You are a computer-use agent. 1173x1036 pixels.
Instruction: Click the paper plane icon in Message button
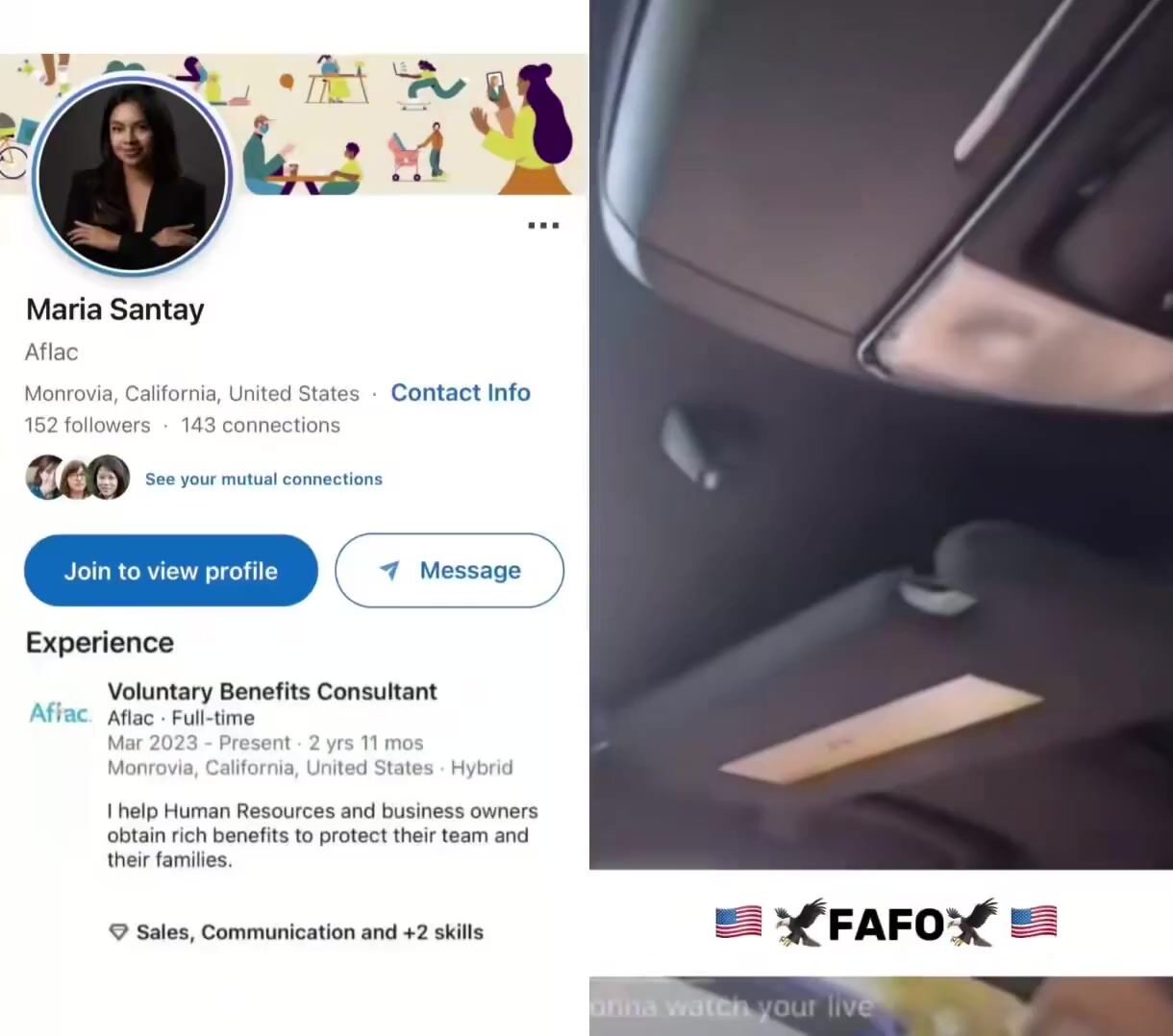coord(389,570)
